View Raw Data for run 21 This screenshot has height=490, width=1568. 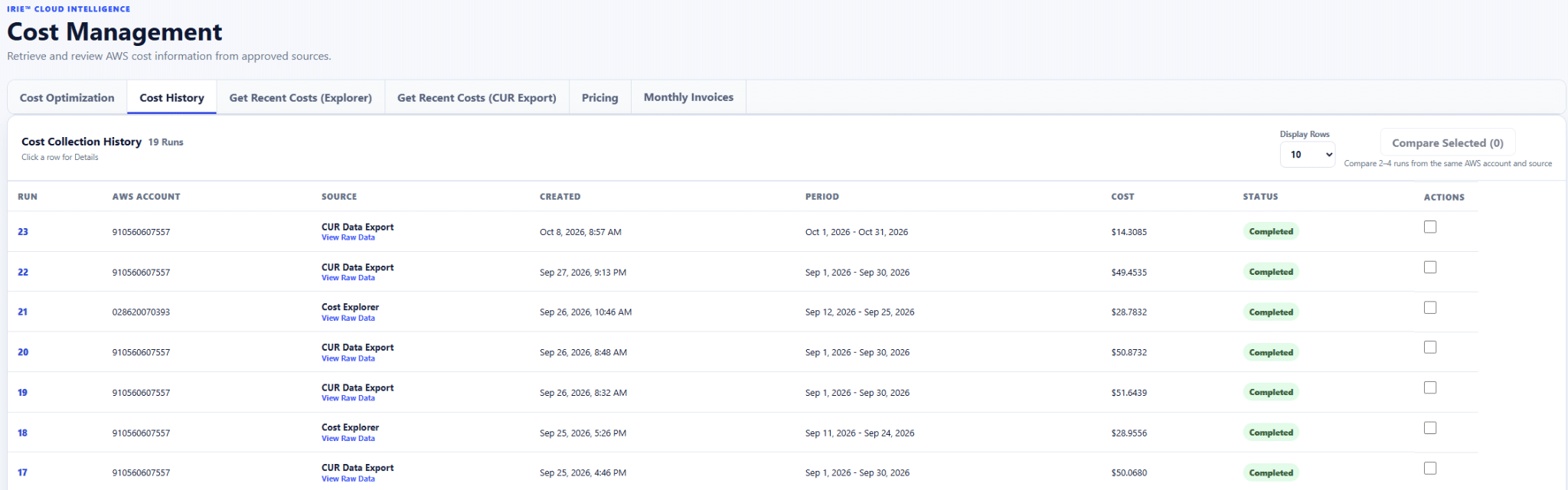pyautogui.click(x=348, y=318)
